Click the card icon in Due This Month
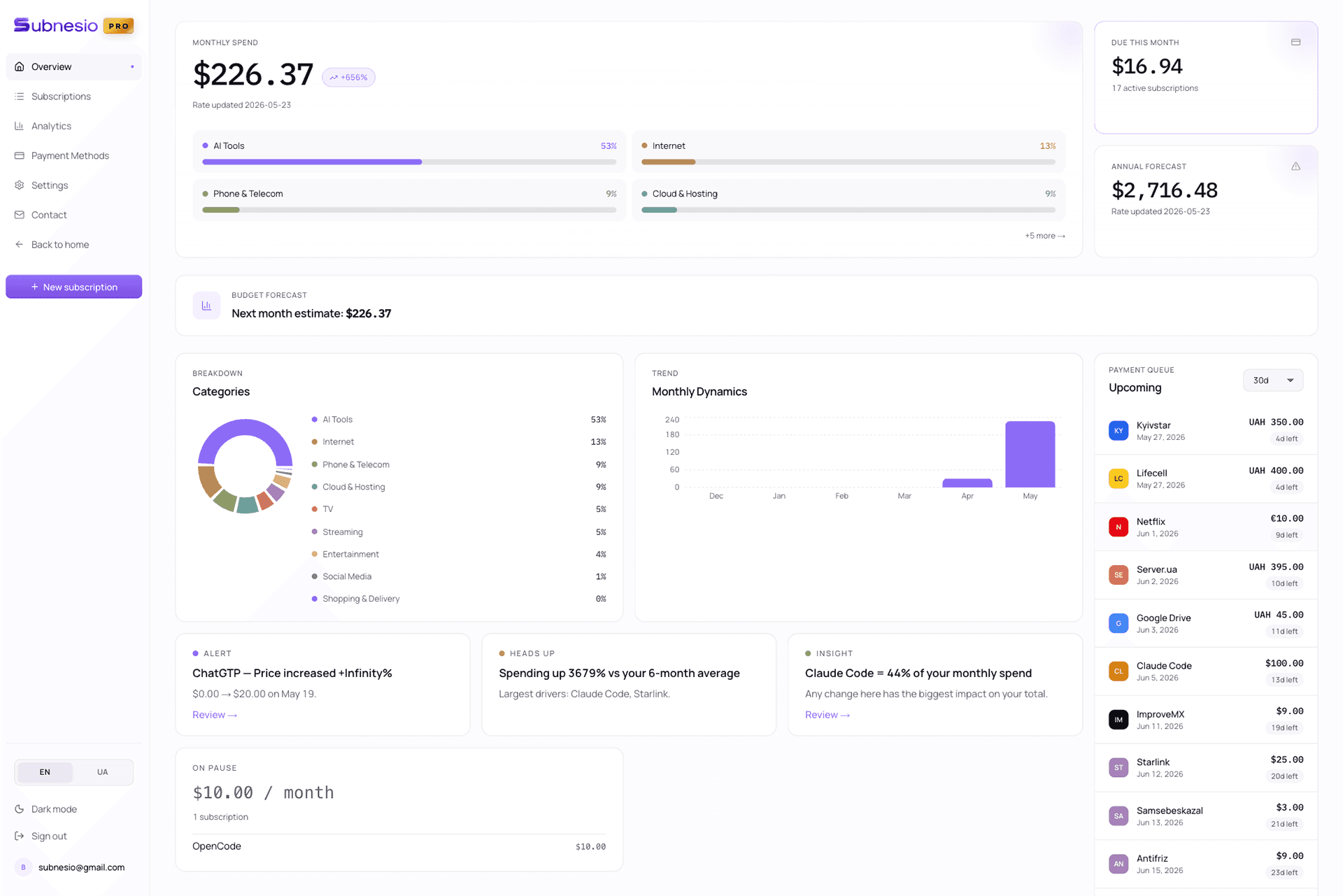 pos(1295,42)
